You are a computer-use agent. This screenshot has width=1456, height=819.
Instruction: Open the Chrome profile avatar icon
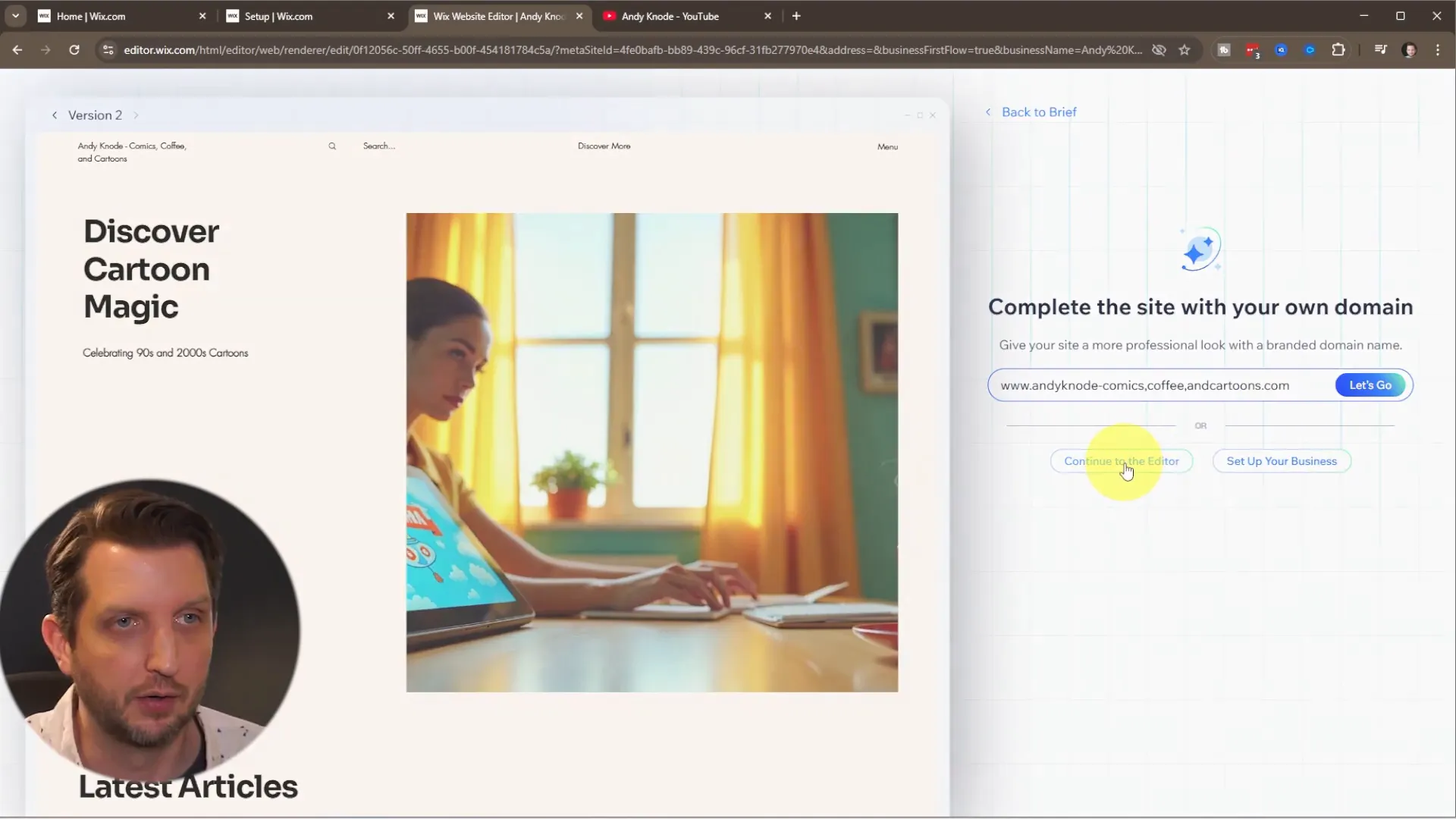coord(1410,50)
